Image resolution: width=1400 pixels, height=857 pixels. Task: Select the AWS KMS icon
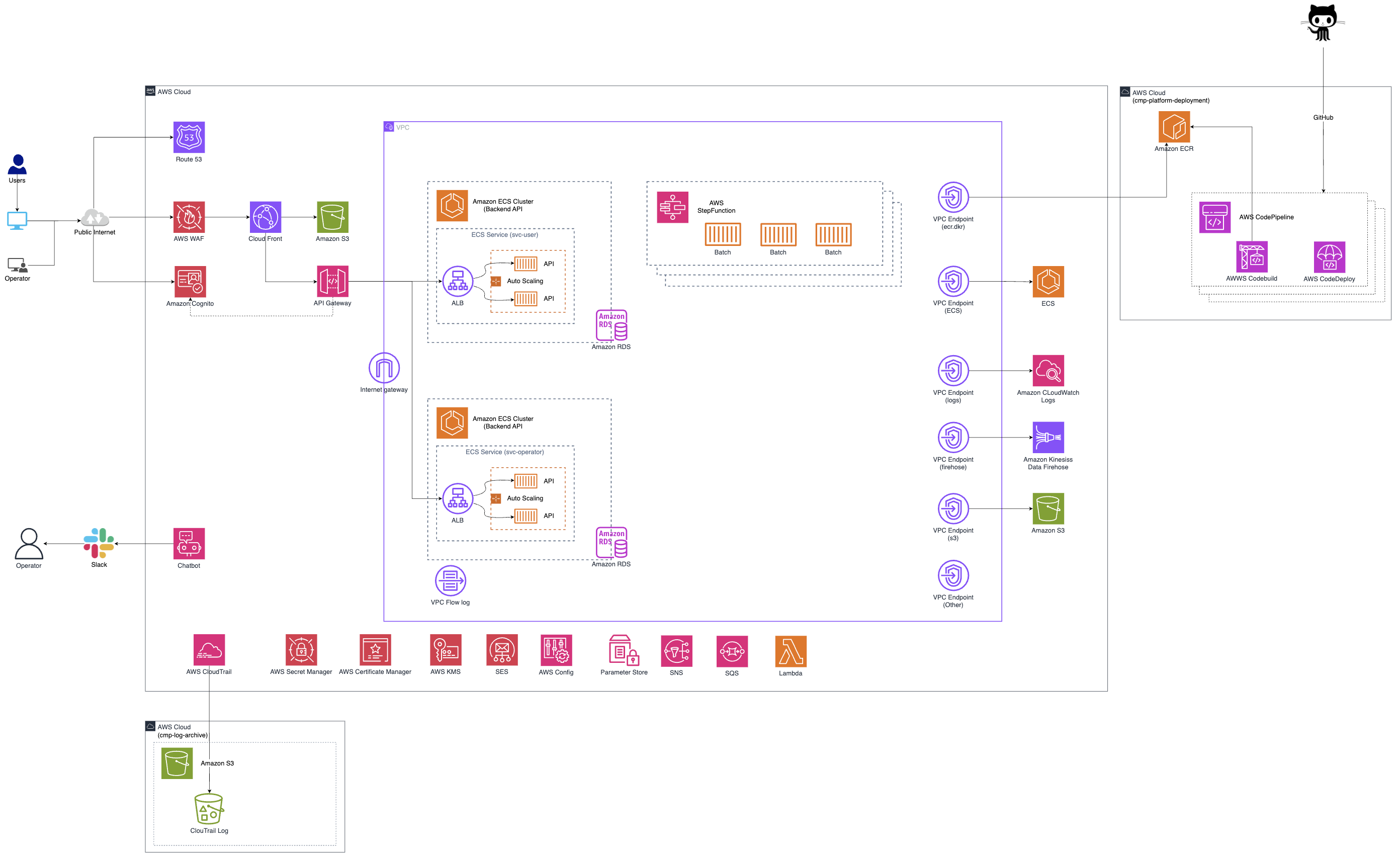[446, 650]
